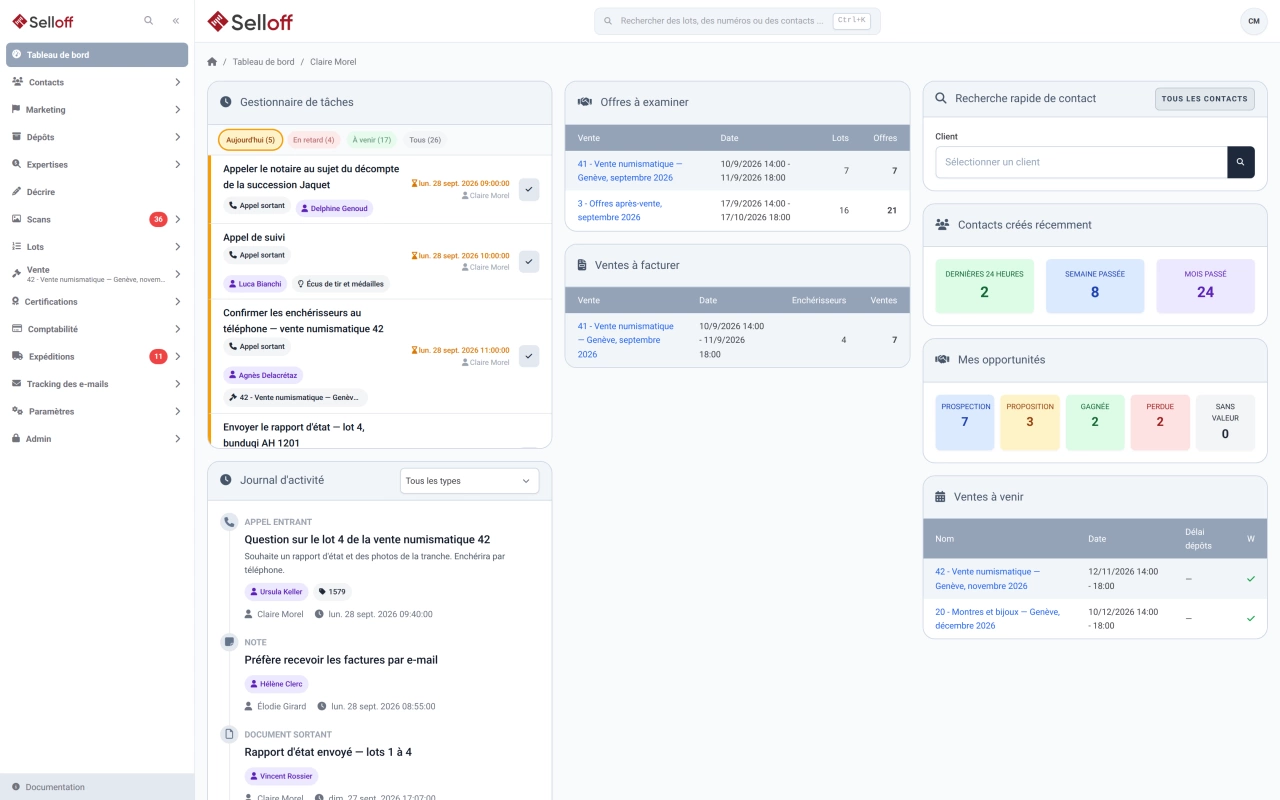Click the Sélectionner un client field
Viewport: 1280px width, 800px height.
pyautogui.click(x=1081, y=162)
